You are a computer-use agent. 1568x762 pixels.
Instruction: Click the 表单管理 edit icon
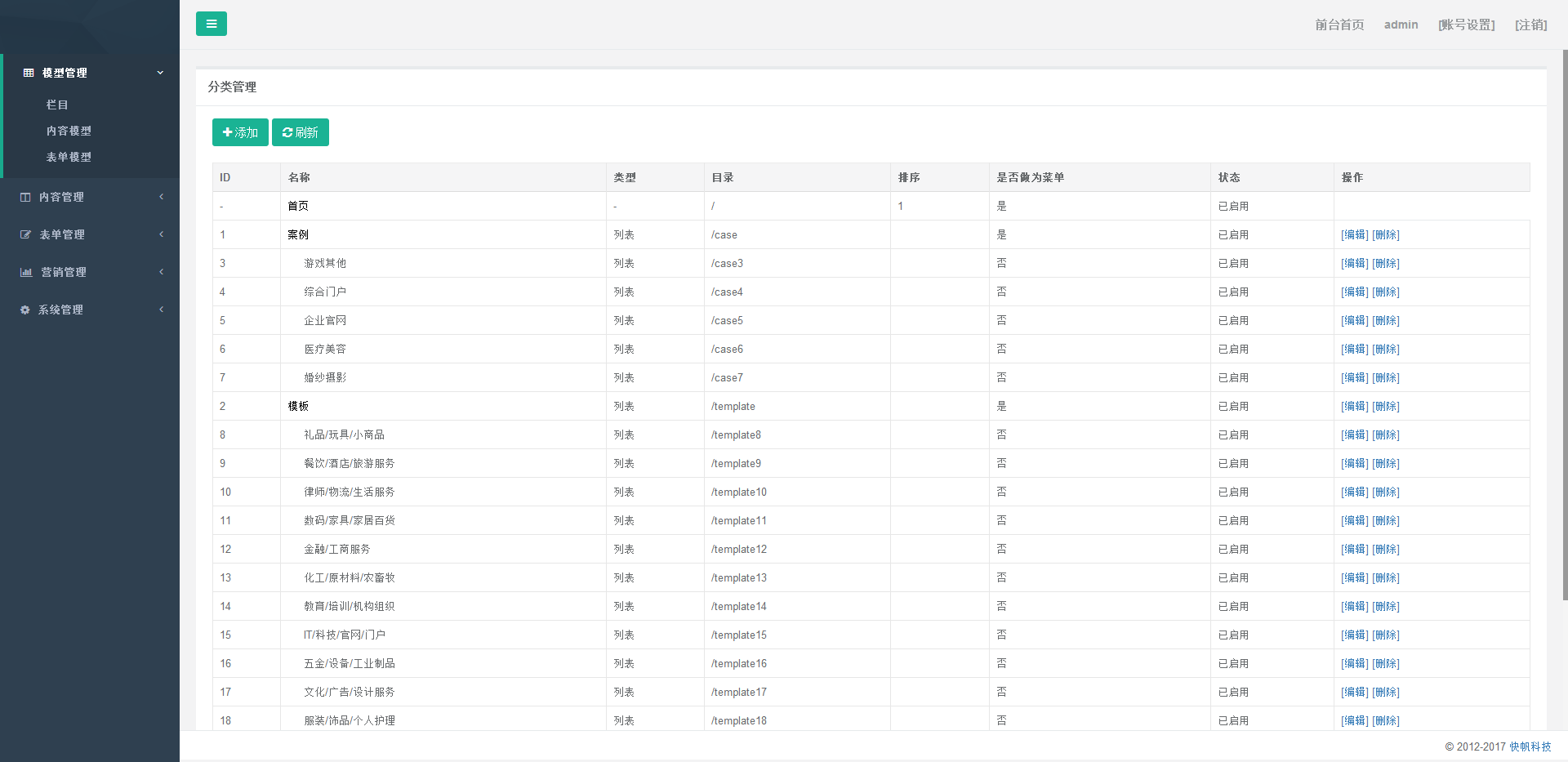(x=25, y=234)
